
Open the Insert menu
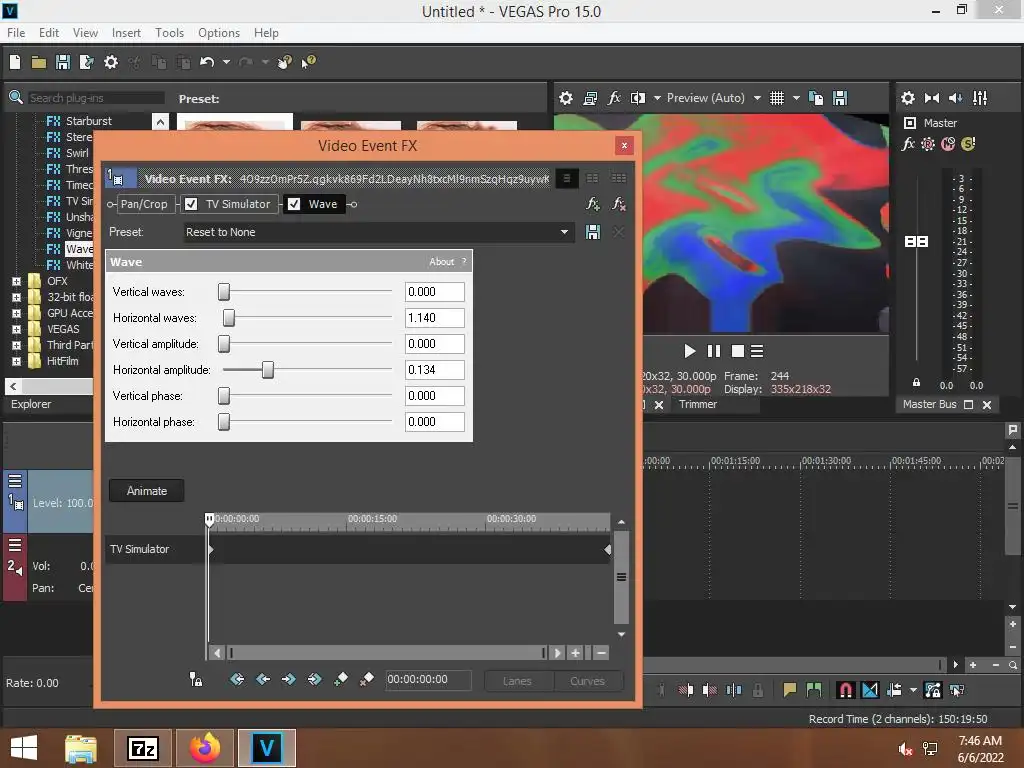[x=126, y=33]
